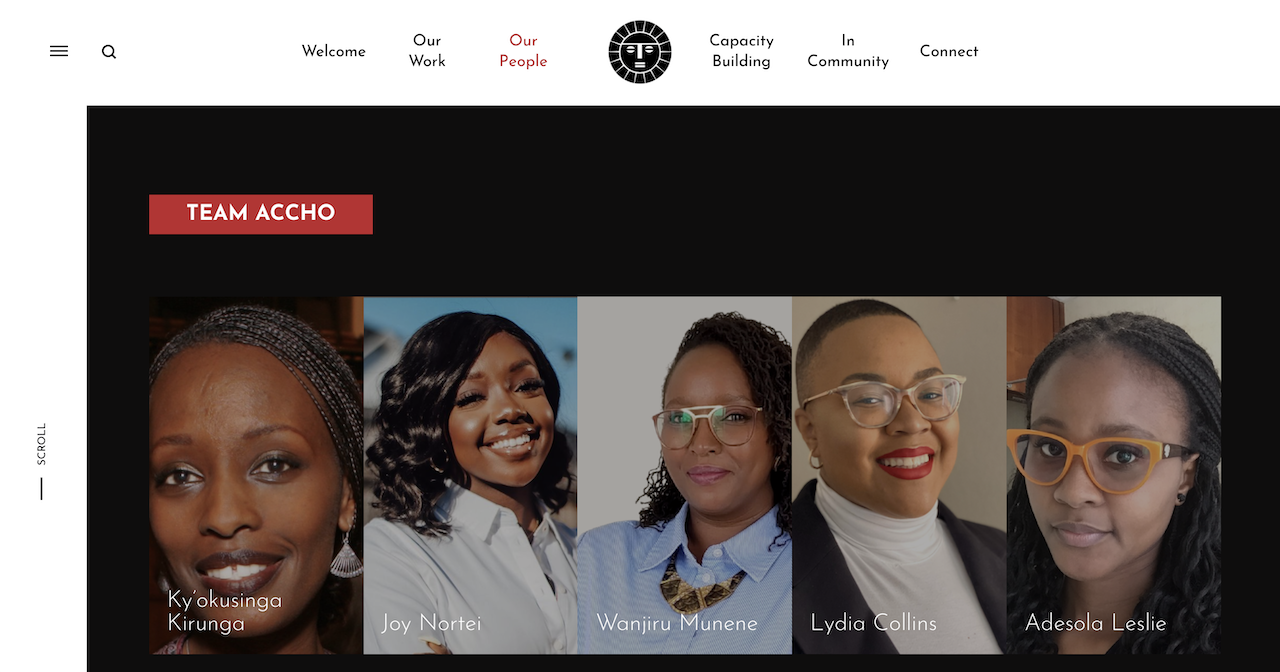Click the Joy Nortei name caption

point(431,623)
